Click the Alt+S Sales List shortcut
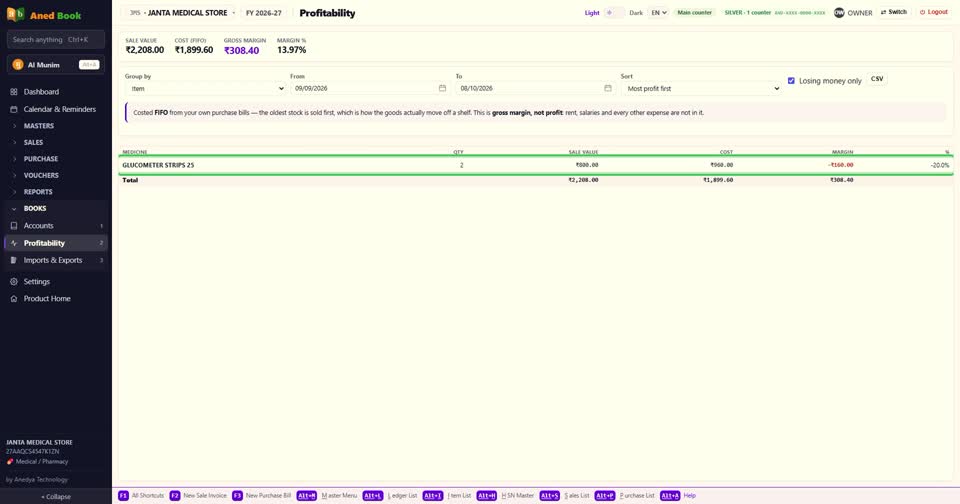Viewport: 960px width, 504px height. point(564,495)
